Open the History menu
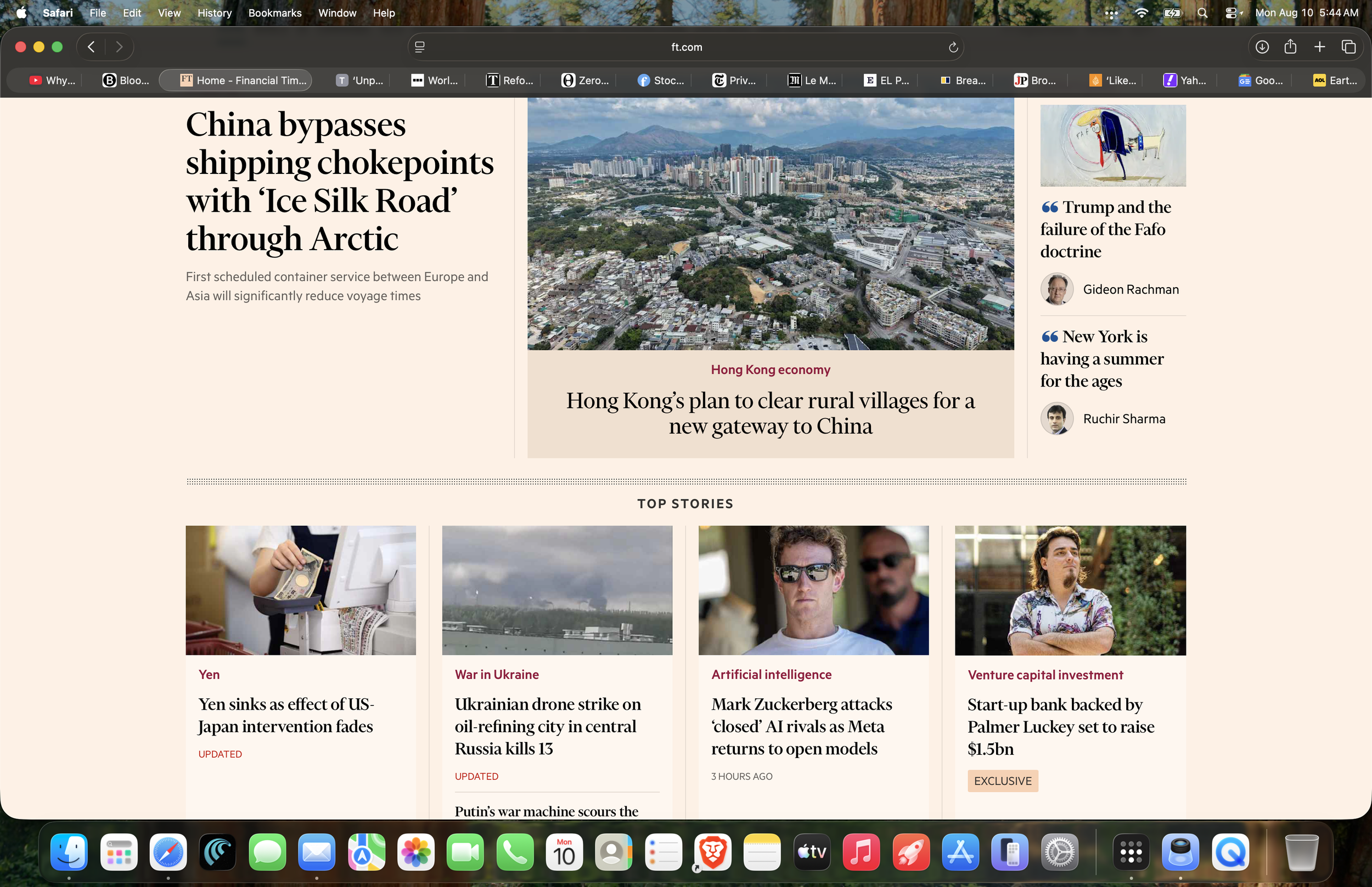This screenshot has width=1372, height=887. click(214, 13)
